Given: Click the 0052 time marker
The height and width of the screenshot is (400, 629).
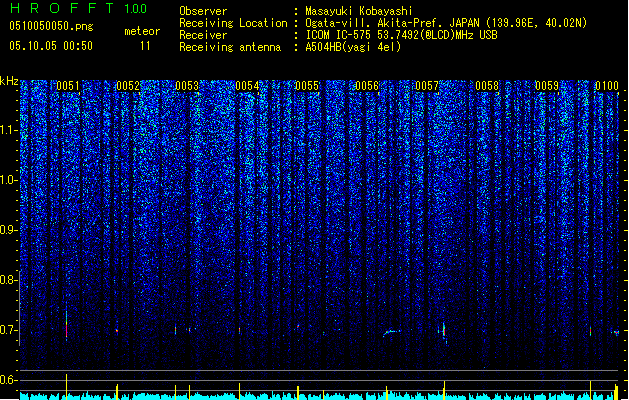Looking at the screenshot, I should click(128, 86).
